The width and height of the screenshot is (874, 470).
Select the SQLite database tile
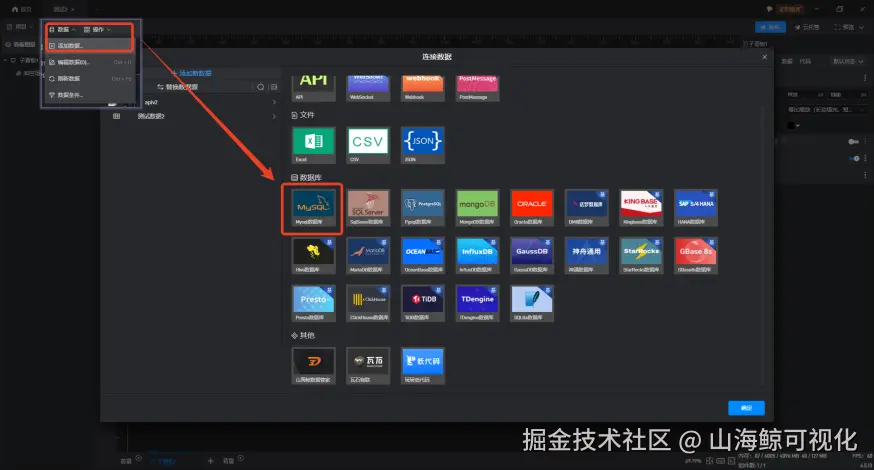[532, 304]
